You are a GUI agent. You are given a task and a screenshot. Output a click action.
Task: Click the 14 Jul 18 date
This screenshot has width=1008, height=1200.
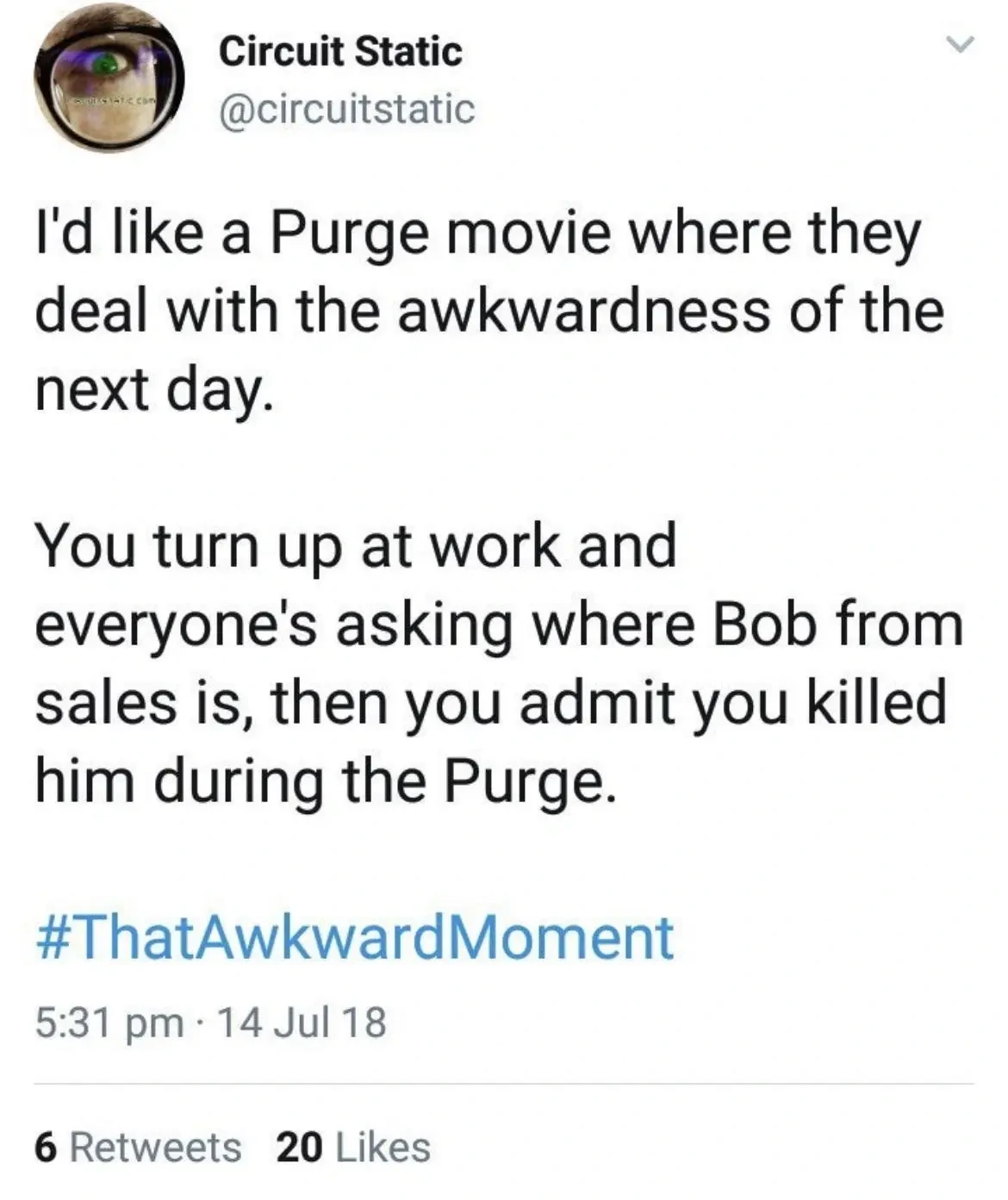pos(302,1023)
